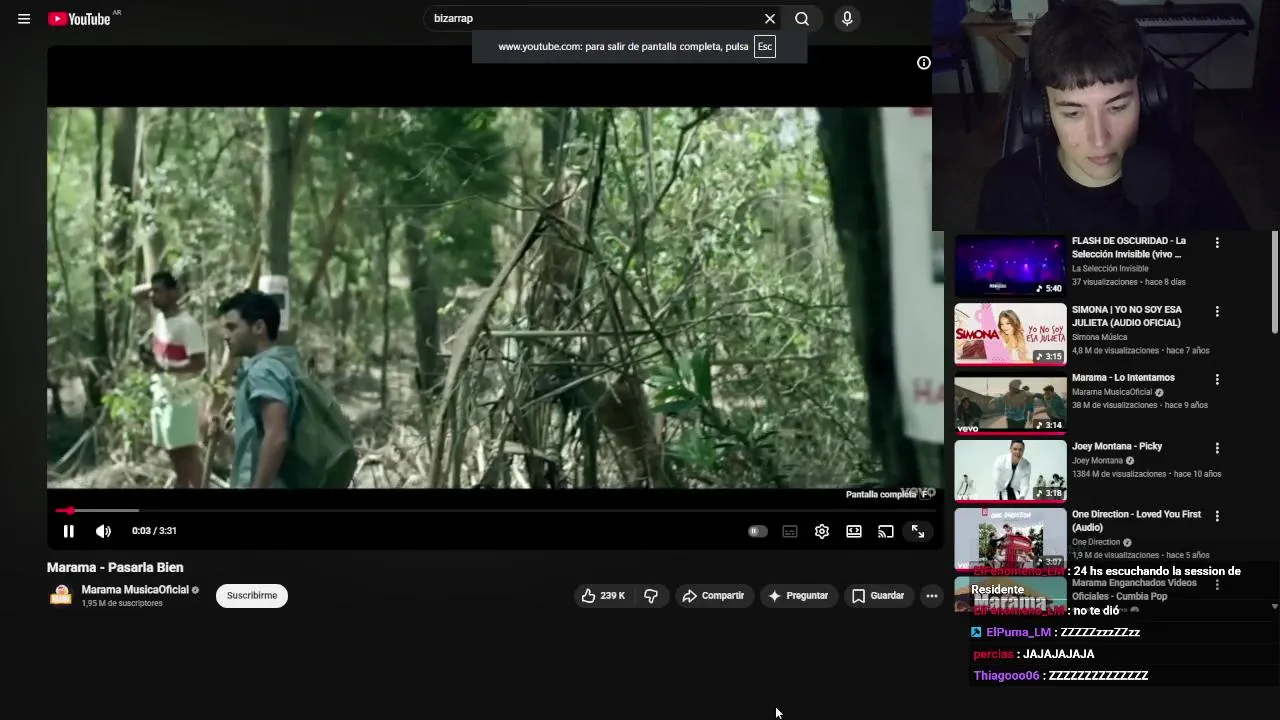Open FLASH DE OSCURIDAD video thumbnail
This screenshot has height=720, width=1280.
click(1010, 265)
